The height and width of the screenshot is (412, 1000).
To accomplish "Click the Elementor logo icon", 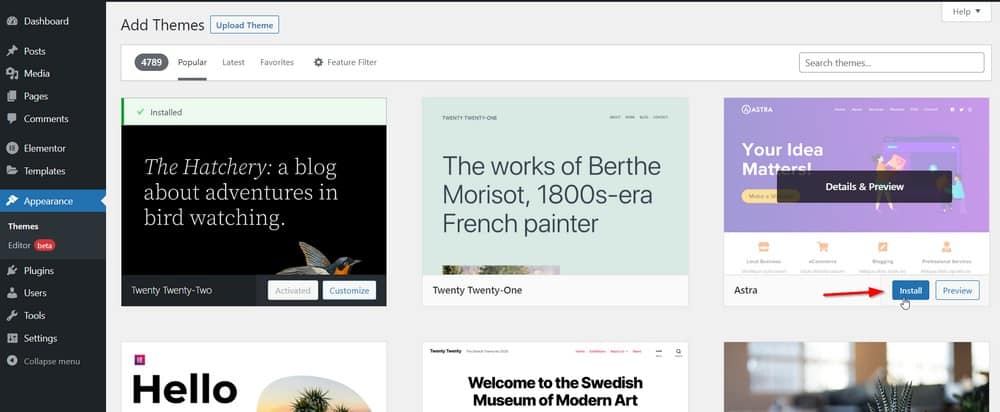I will [12, 148].
